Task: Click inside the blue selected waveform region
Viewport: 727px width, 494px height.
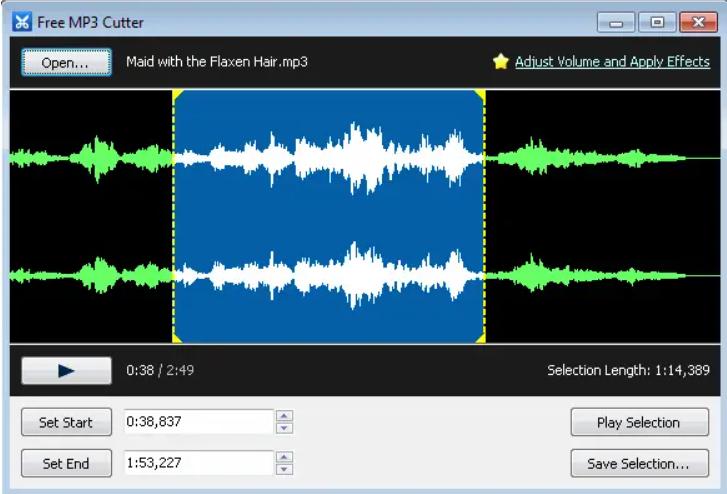Action: pyautogui.click(x=330, y=215)
